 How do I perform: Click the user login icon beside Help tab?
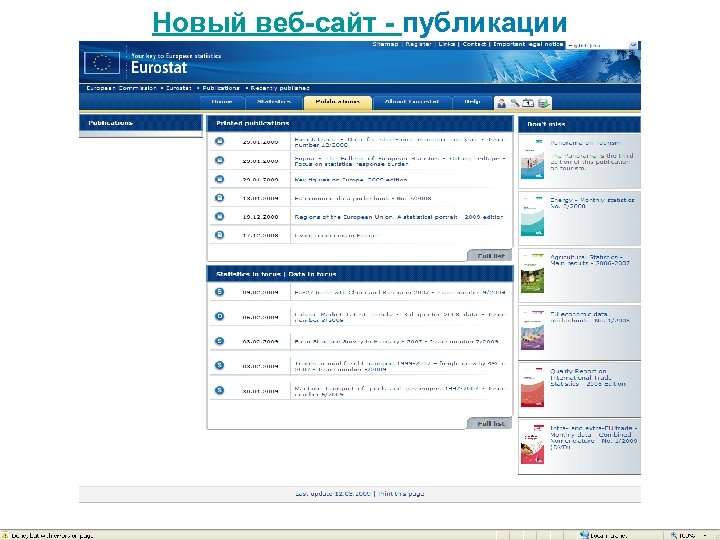501,103
